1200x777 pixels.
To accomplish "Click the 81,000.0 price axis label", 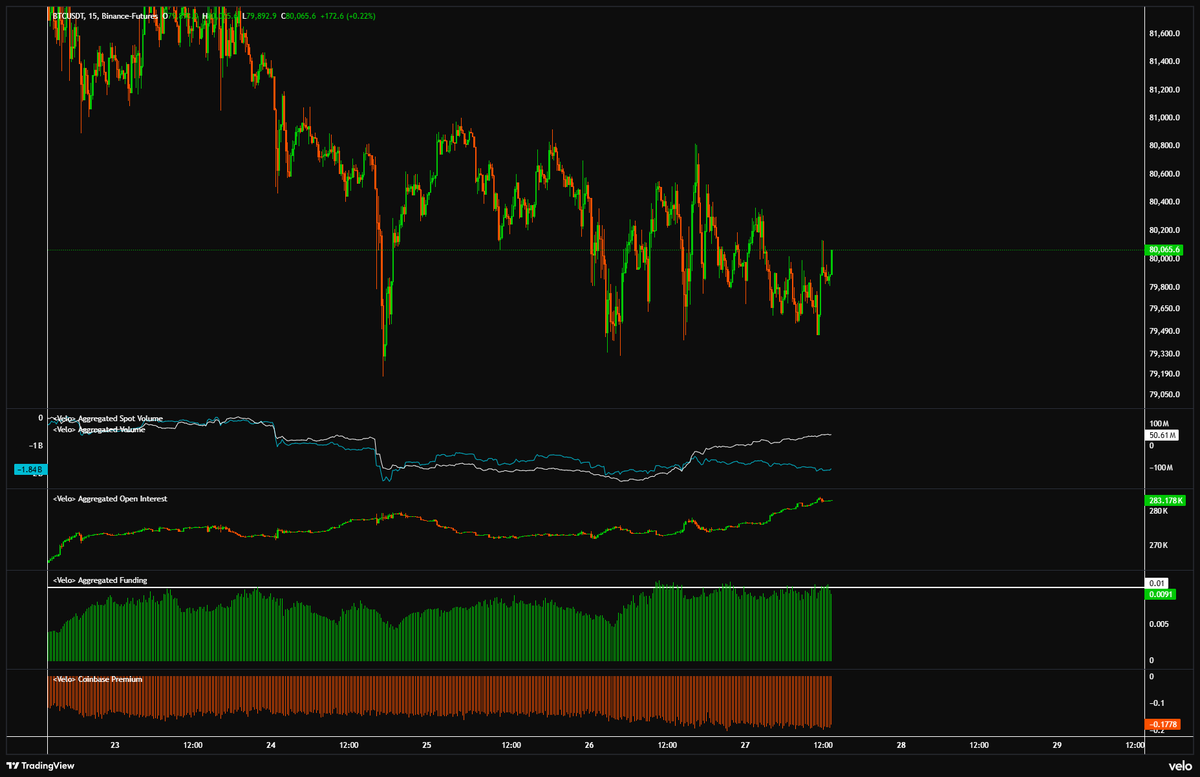I will click(1166, 118).
